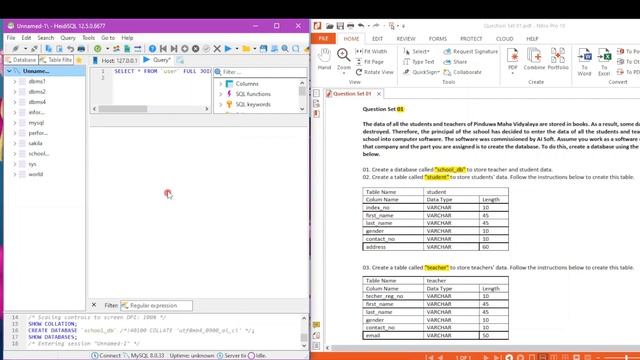Click the Combine files icon in Nitro

tap(534, 58)
